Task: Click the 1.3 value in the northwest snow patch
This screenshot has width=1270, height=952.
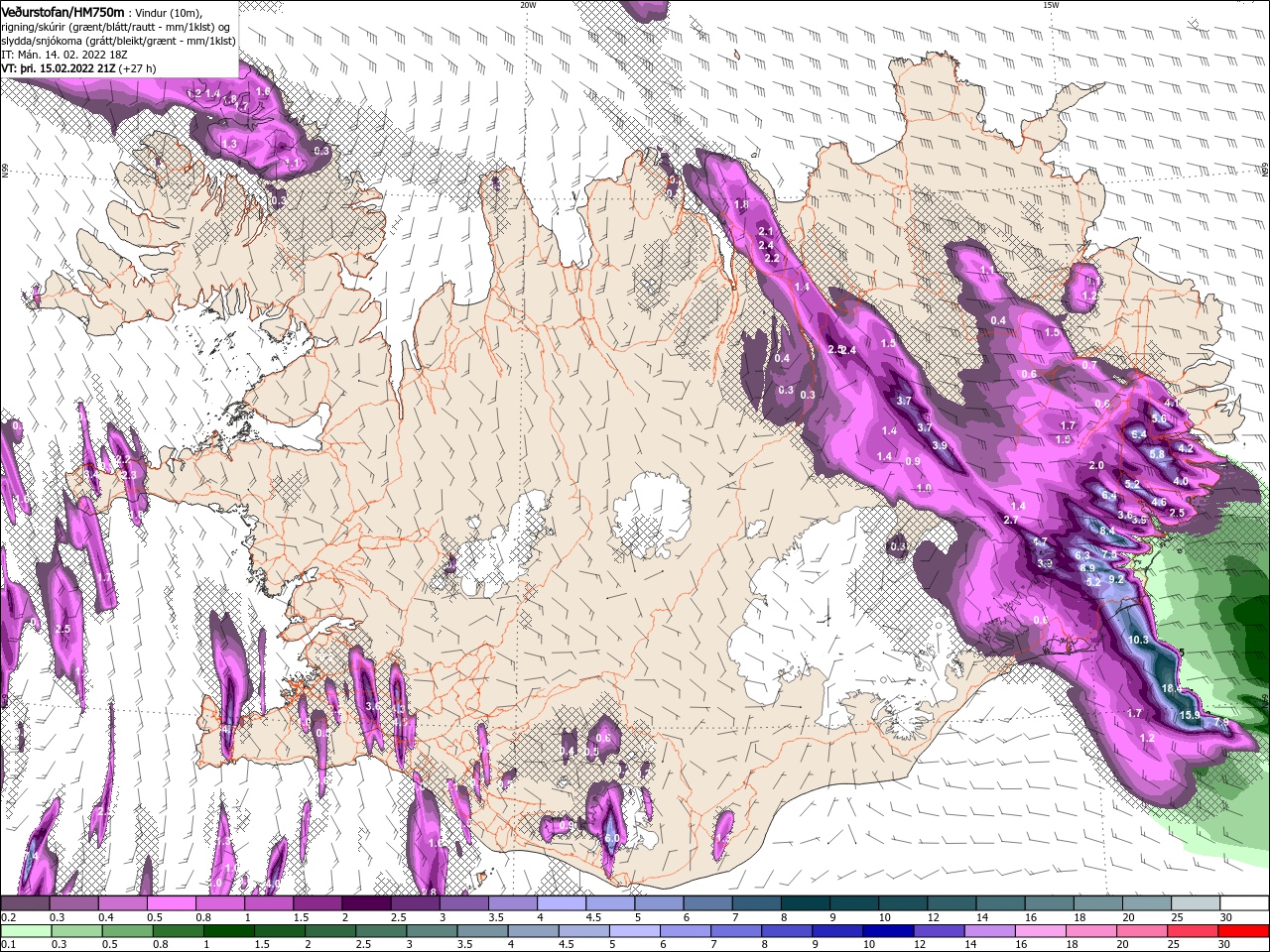Action: pyautogui.click(x=229, y=145)
